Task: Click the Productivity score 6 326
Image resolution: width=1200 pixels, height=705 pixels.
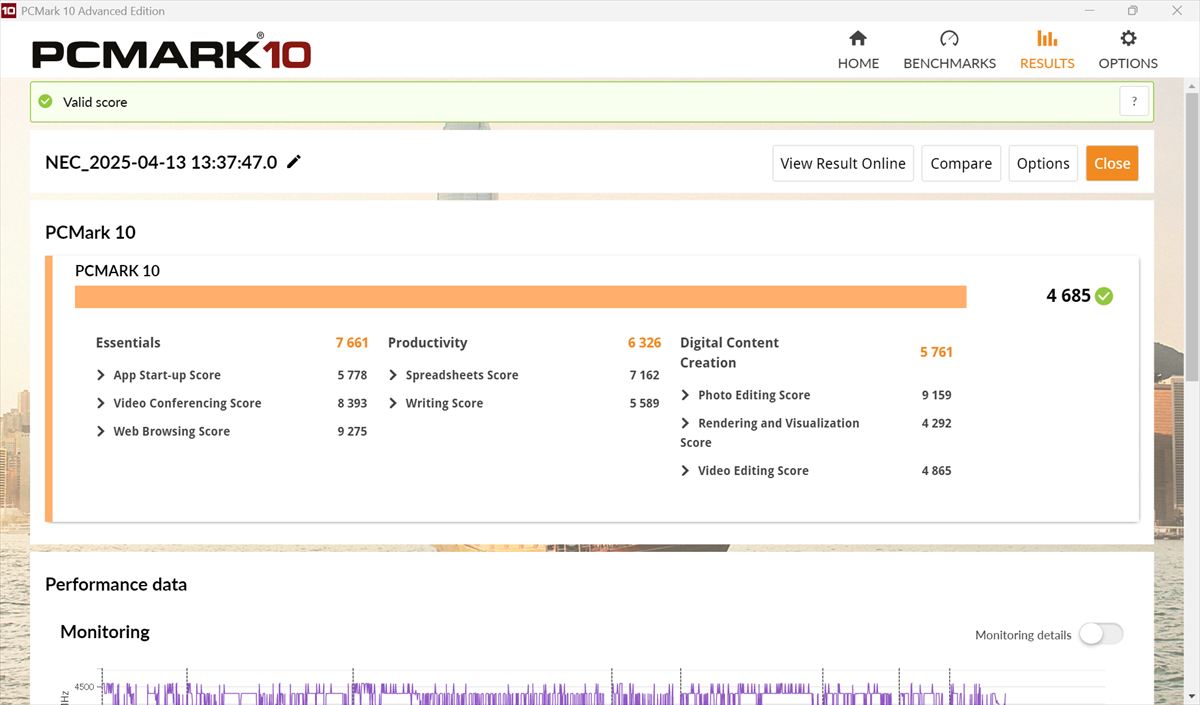Action: point(644,342)
